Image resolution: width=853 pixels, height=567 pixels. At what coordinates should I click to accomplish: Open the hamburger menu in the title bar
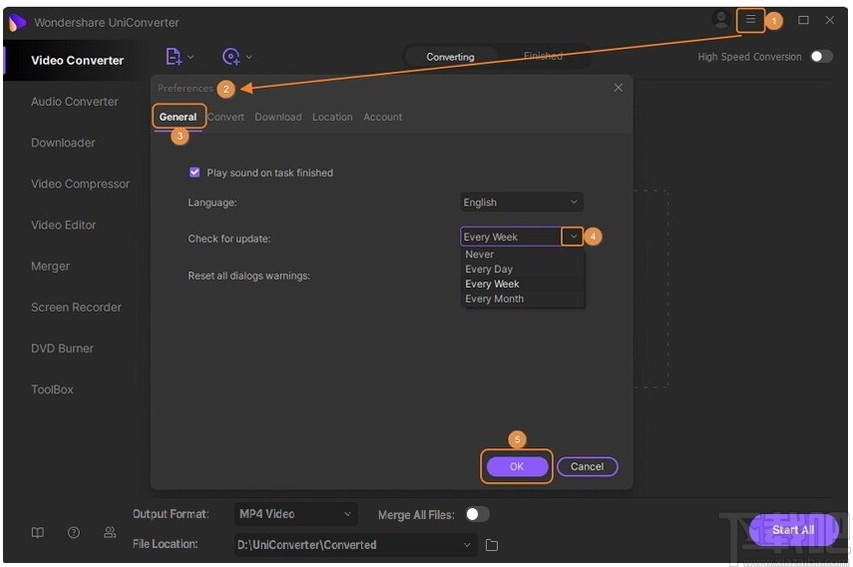(x=751, y=20)
